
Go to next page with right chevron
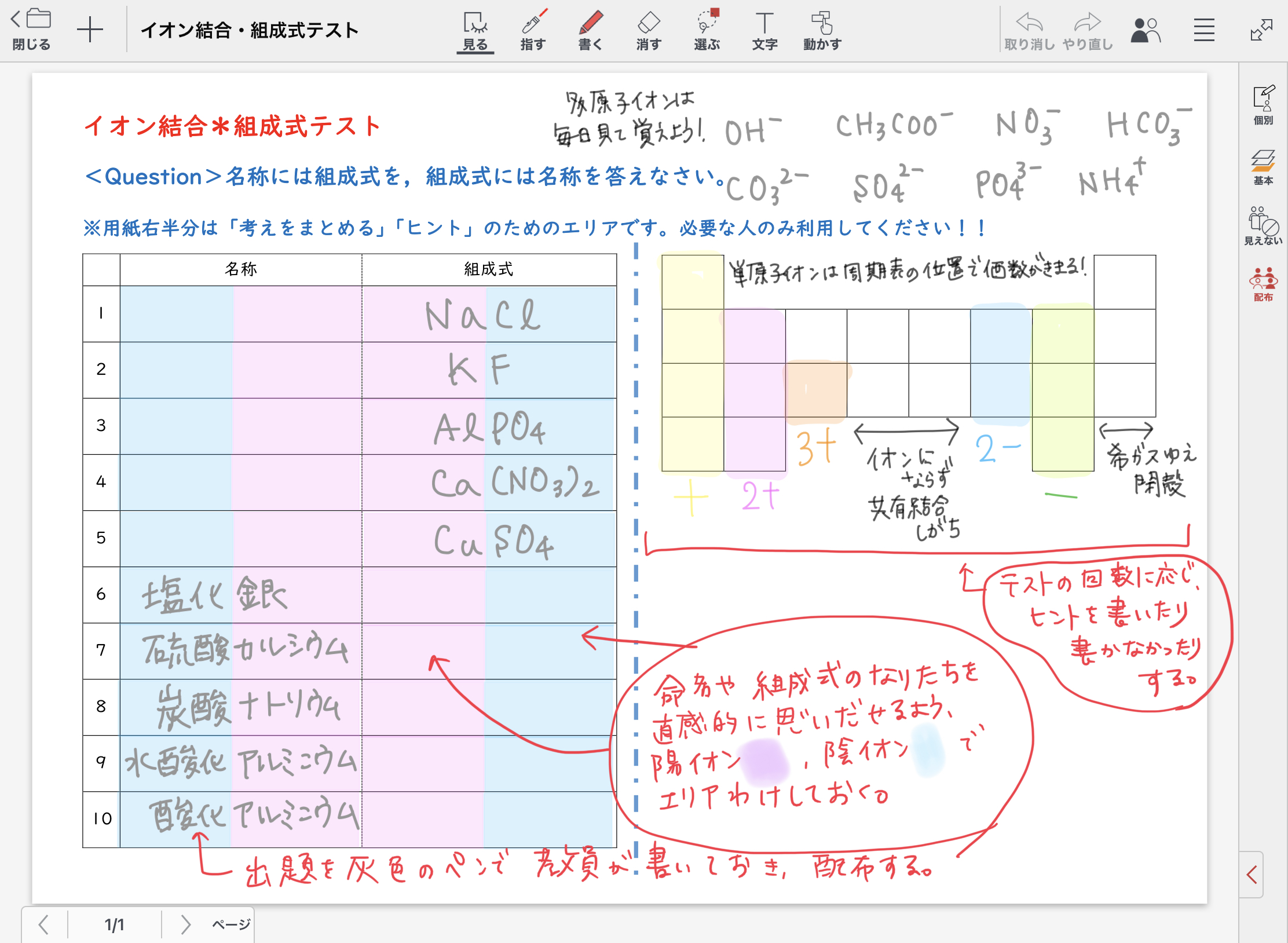(x=185, y=924)
